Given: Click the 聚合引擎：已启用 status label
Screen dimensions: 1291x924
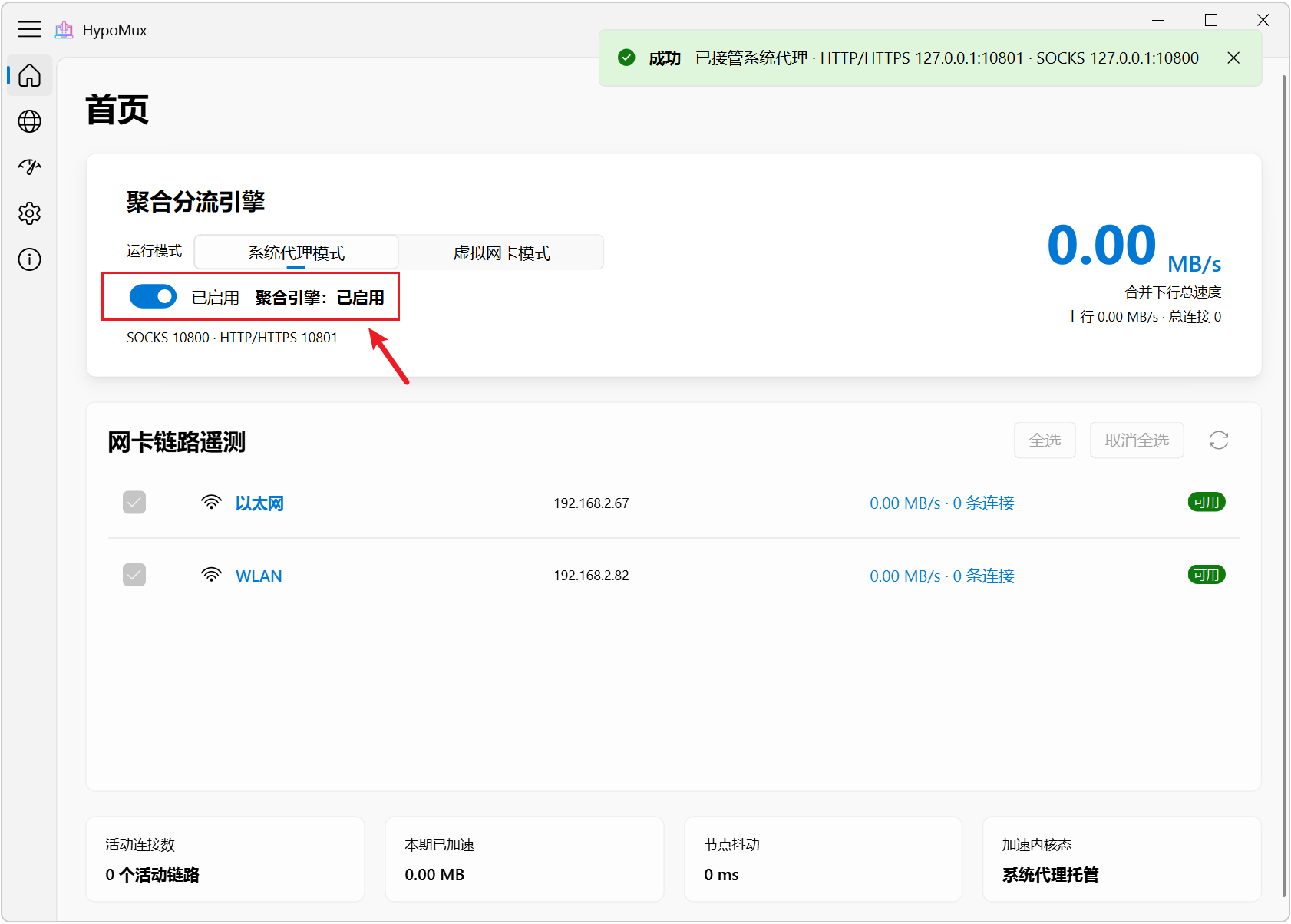Looking at the screenshot, I should coord(320,298).
